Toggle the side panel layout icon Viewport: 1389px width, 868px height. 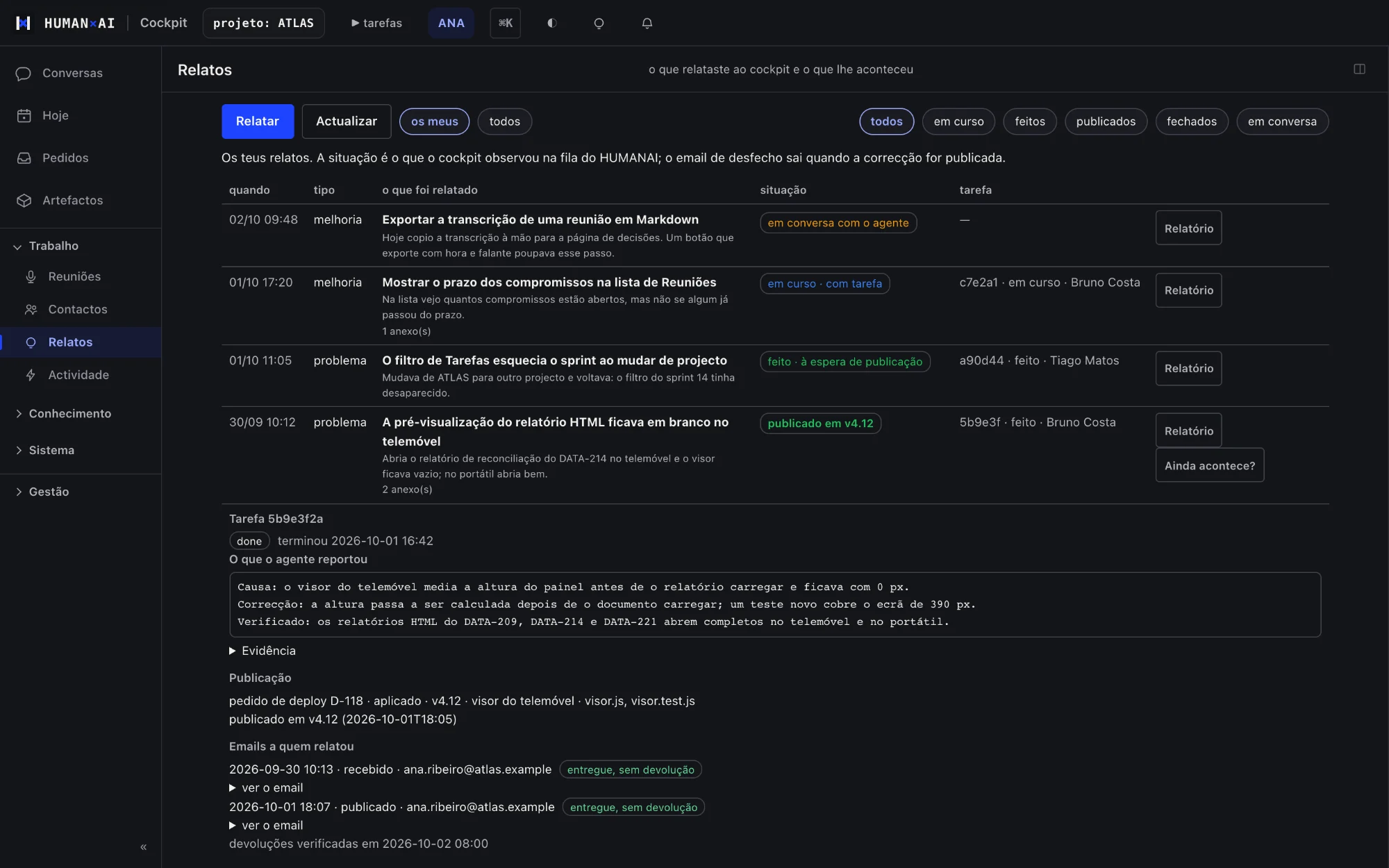(x=1359, y=69)
